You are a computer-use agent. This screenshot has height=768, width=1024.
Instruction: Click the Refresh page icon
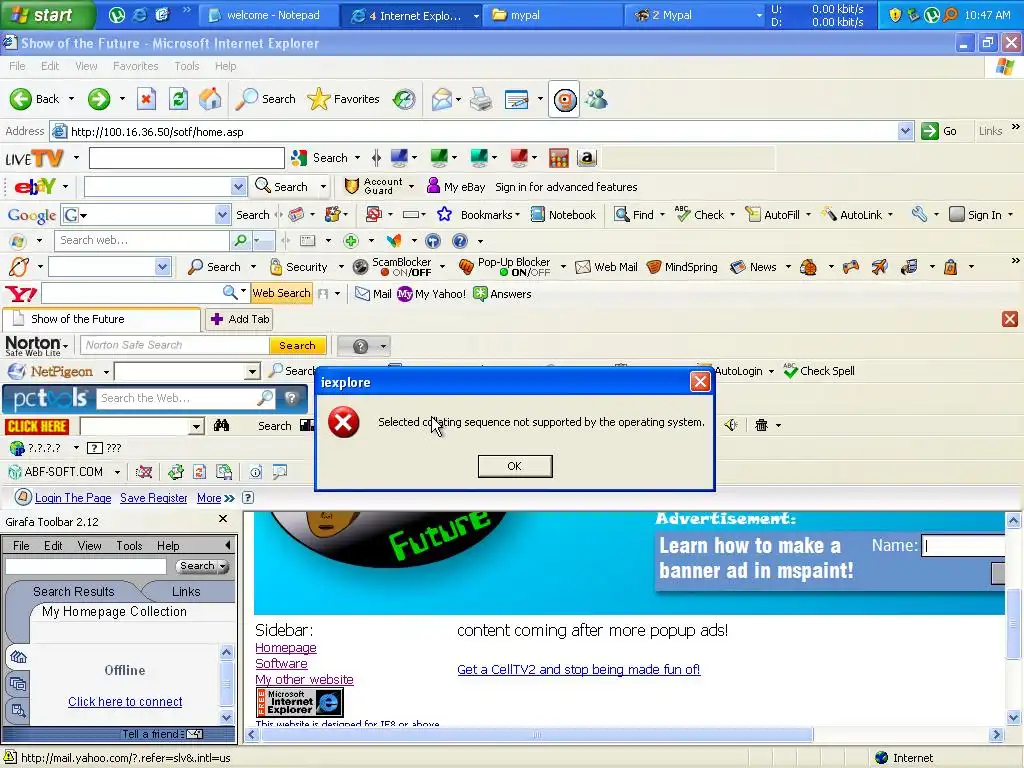(x=178, y=99)
